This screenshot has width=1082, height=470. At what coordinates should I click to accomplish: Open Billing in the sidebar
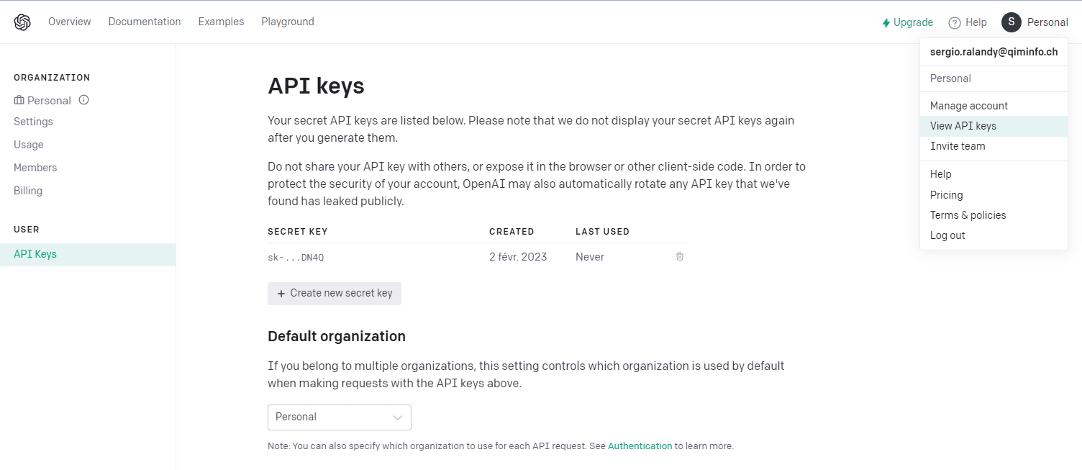(x=28, y=190)
